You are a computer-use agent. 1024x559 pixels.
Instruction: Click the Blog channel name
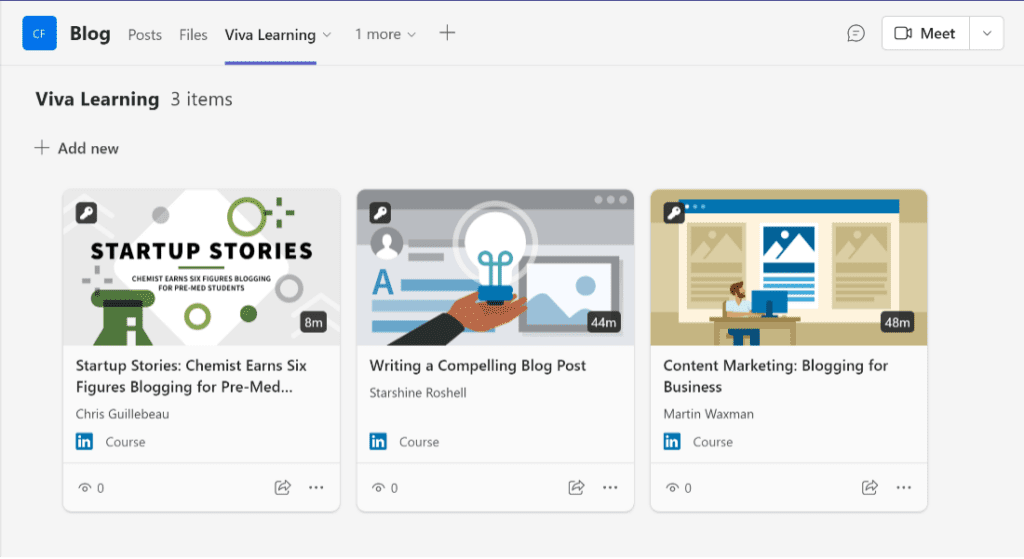pos(90,33)
